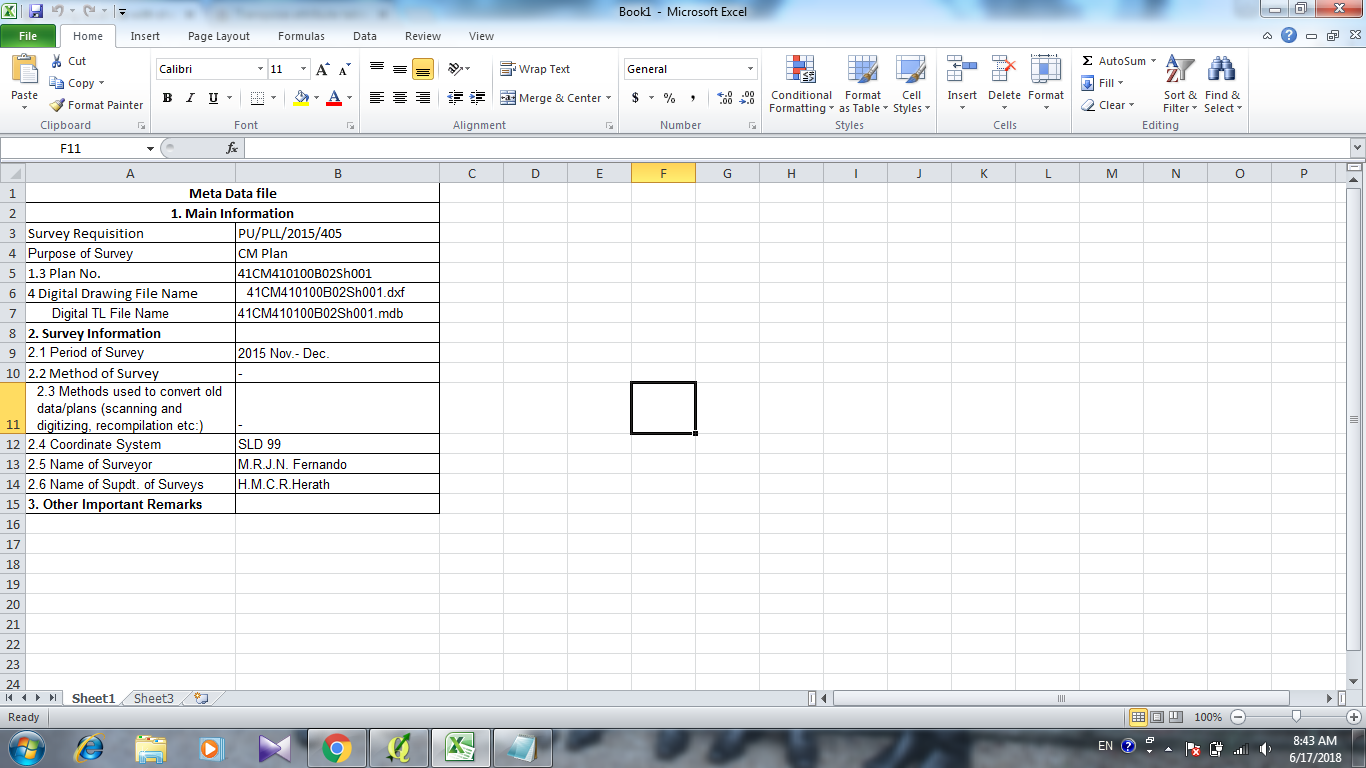1366x768 pixels.
Task: Click the Decrease Indent icon
Action: point(456,98)
